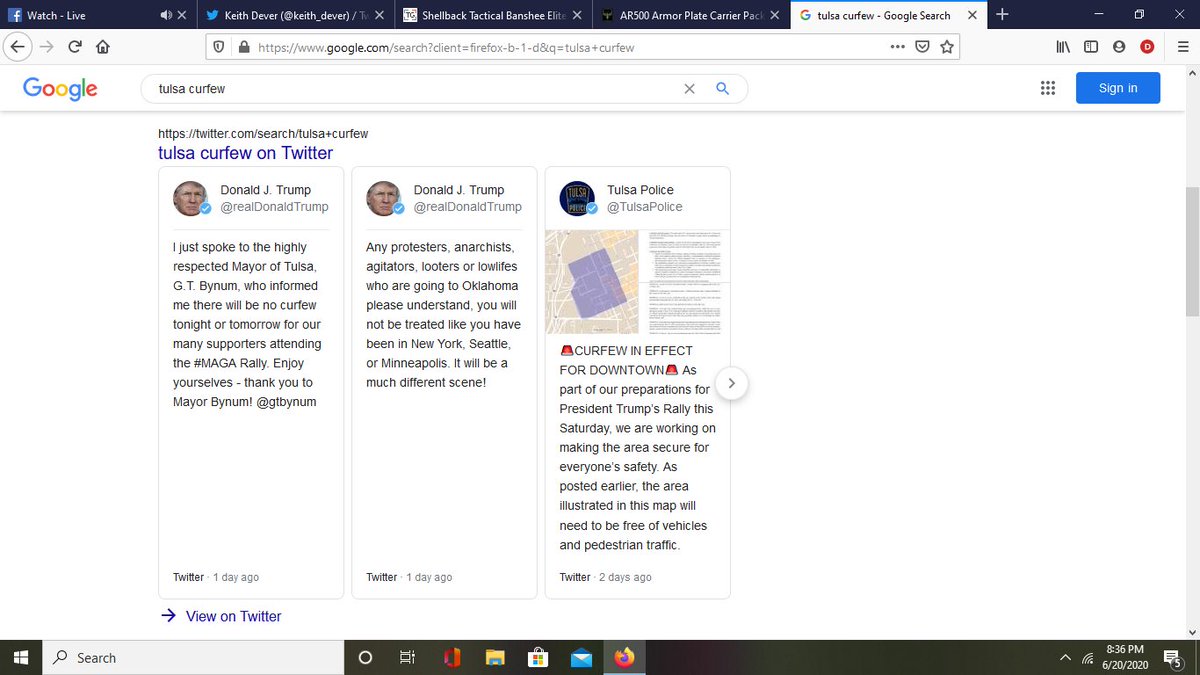Mute the Watch - Live Facebook tab
The height and width of the screenshot is (675, 1200).
(165, 16)
